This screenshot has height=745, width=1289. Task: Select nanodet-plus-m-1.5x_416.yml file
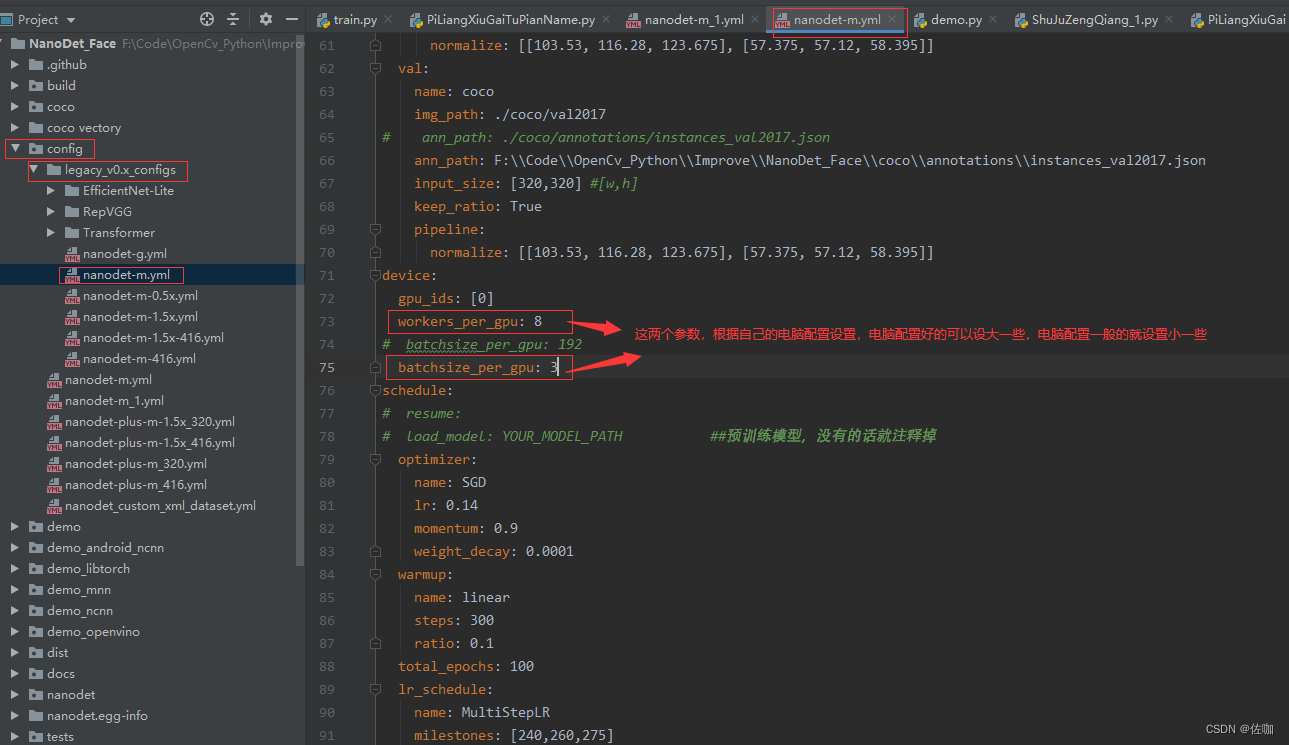pyautogui.click(x=150, y=443)
